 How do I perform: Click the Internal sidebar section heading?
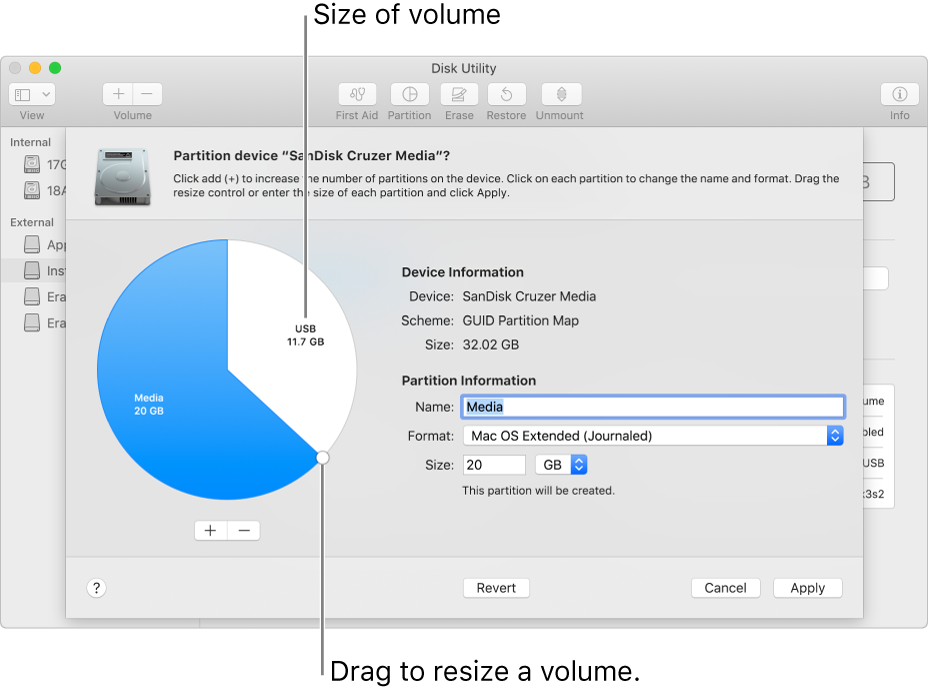tap(30, 143)
